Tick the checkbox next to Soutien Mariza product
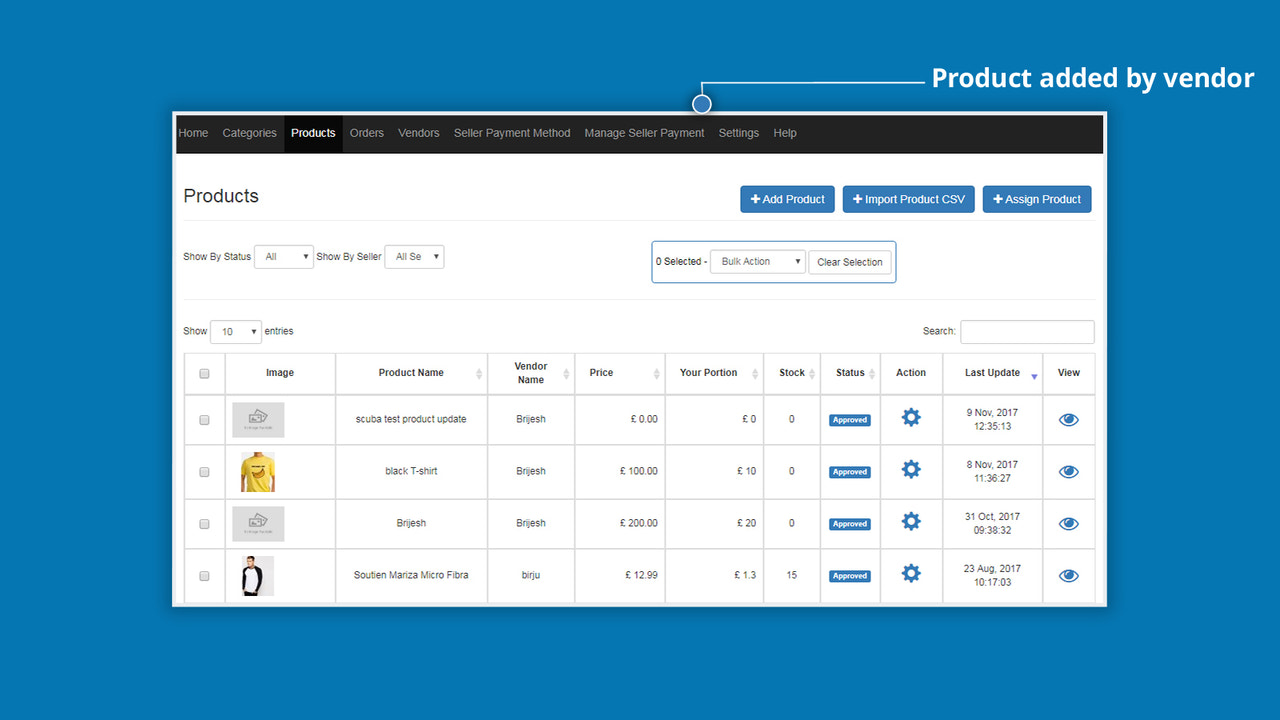 coord(204,575)
